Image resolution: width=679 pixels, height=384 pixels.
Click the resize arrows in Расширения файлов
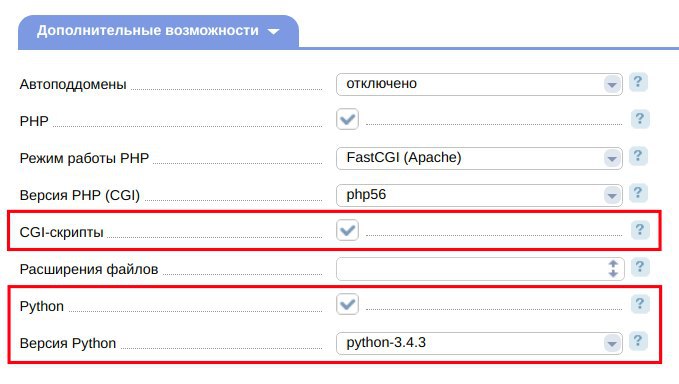point(613,269)
